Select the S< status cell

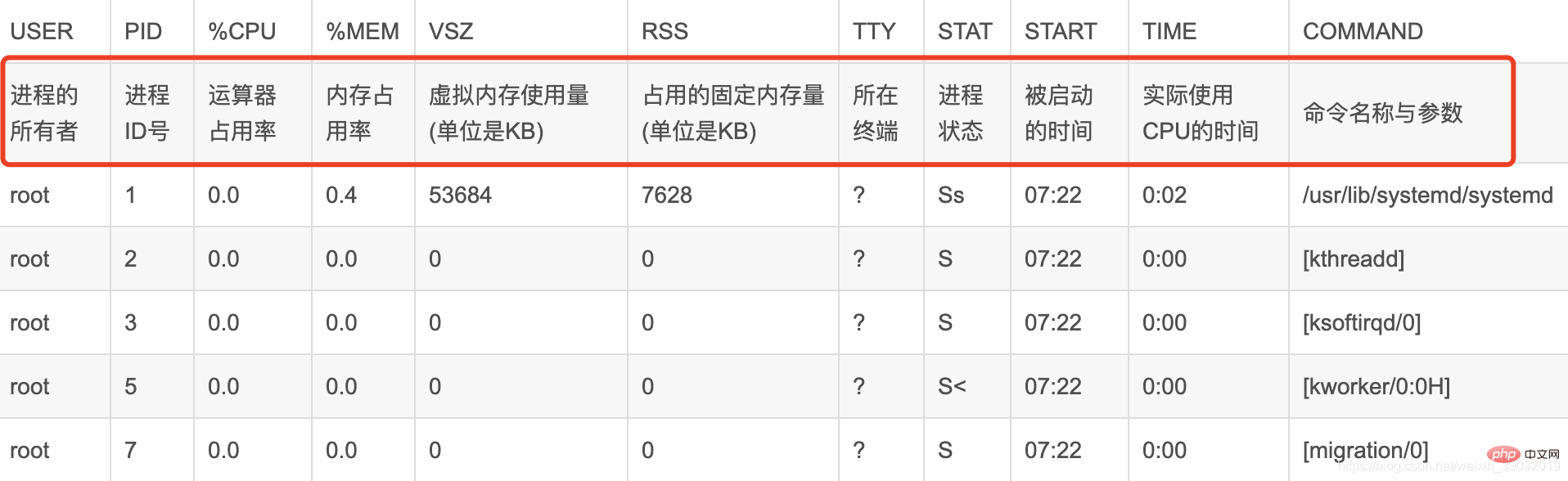[x=952, y=387]
